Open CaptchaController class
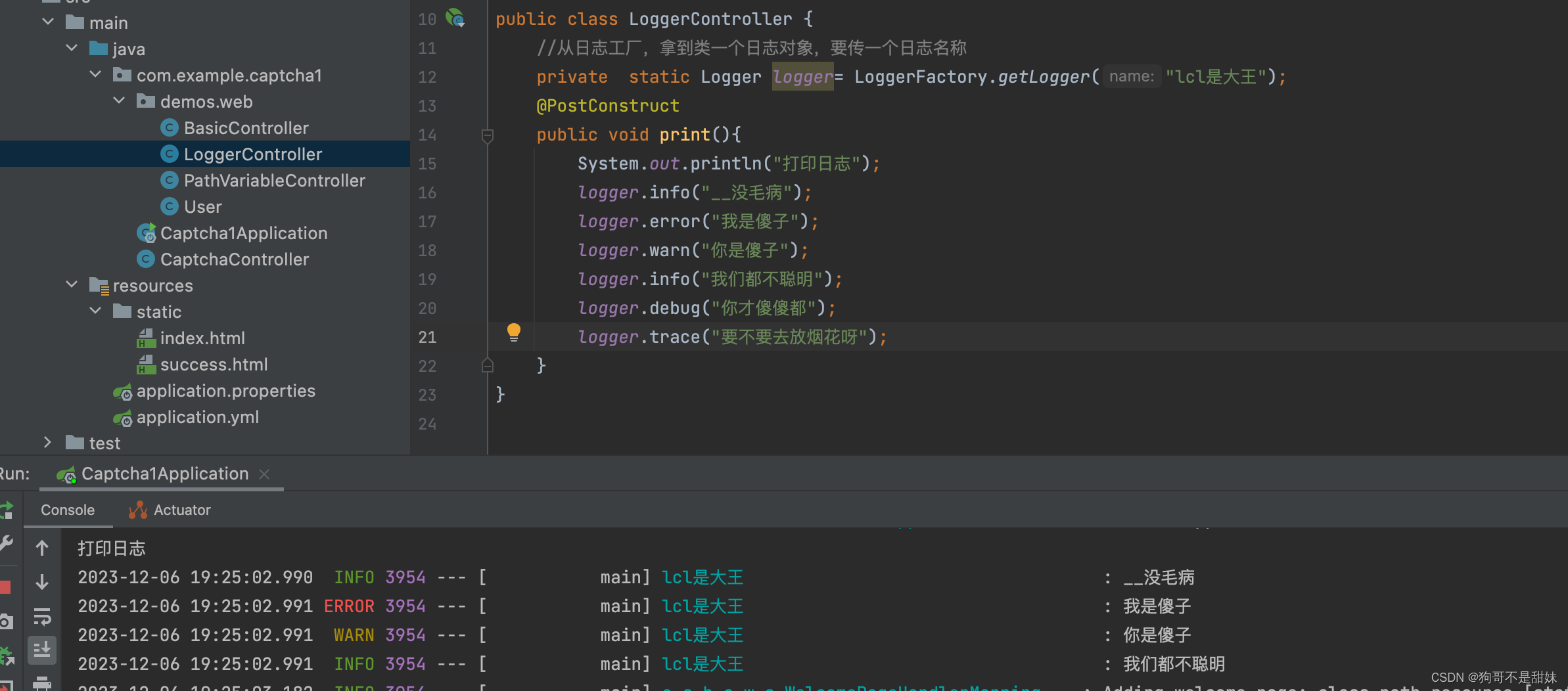Viewport: 1568px width, 691px height. tap(234, 259)
